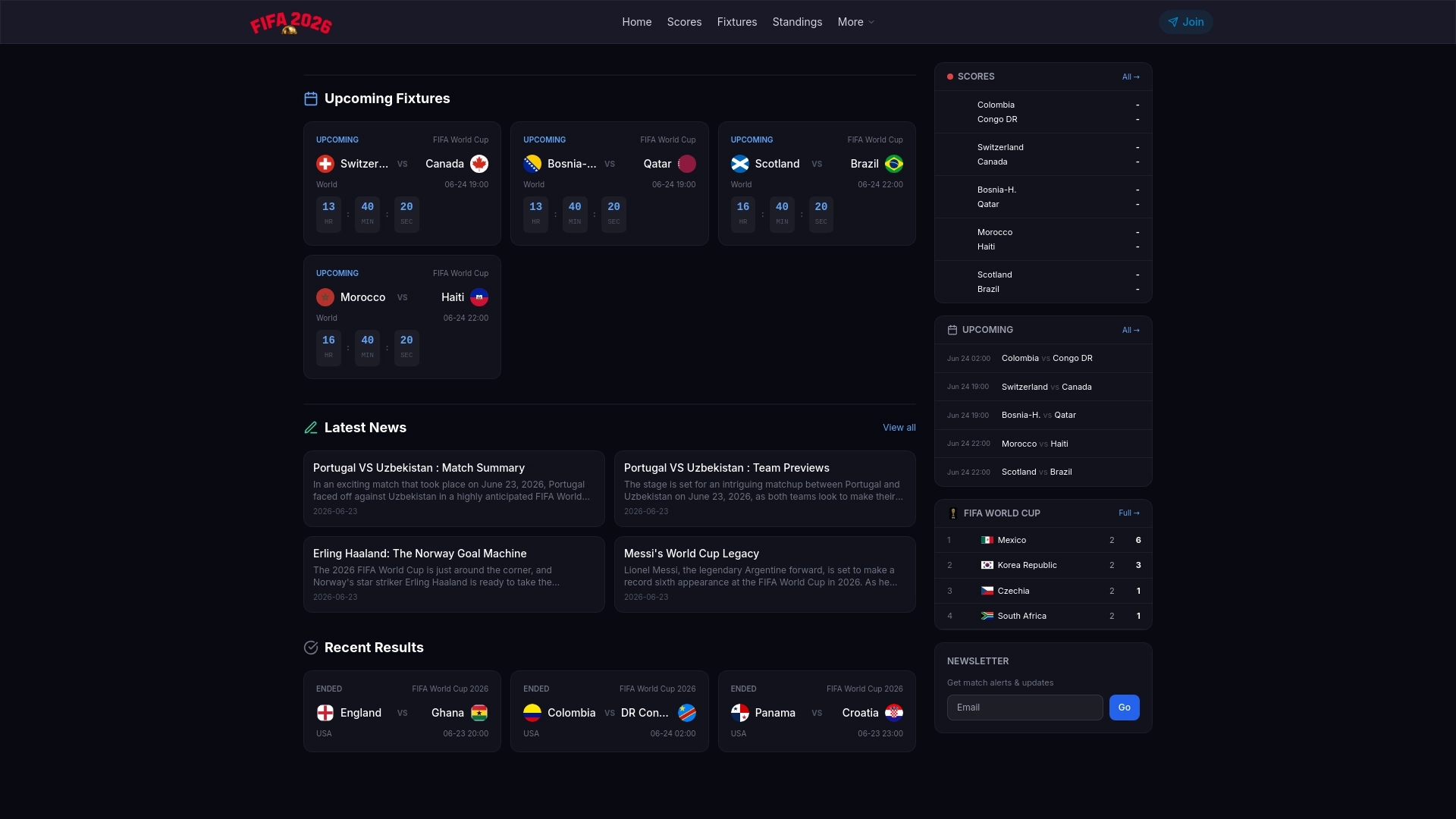Viewport: 1456px width, 819px height.
Task: Open Portugal VS Uzbekistan Match Summary article
Action: click(x=454, y=489)
